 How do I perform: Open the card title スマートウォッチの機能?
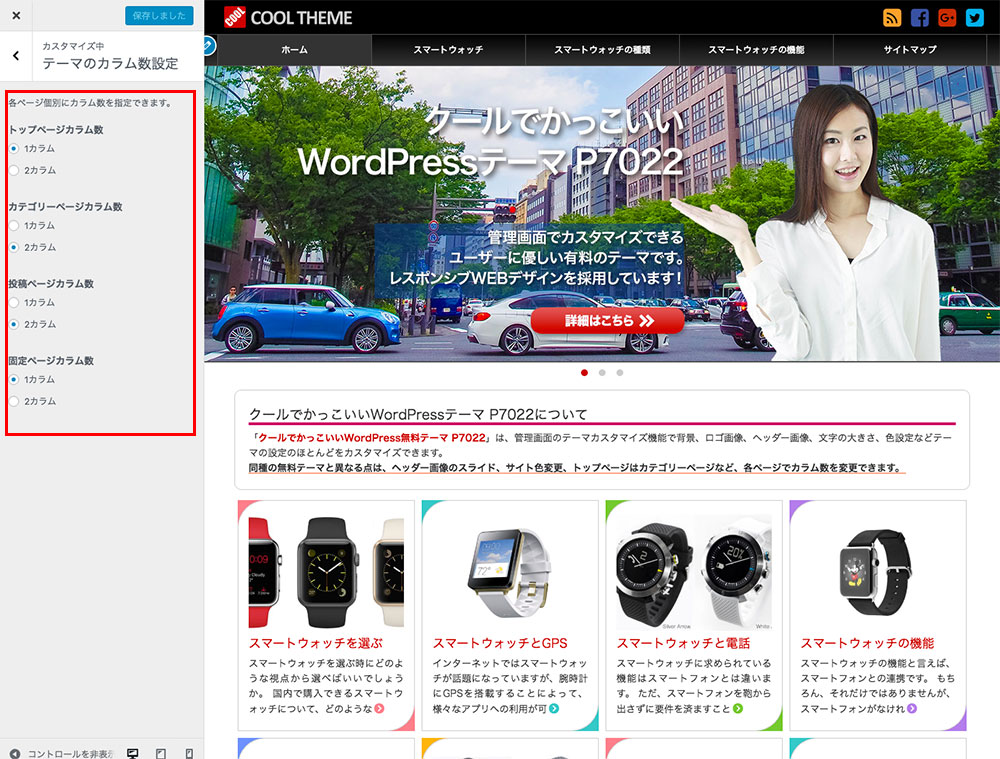click(867, 643)
